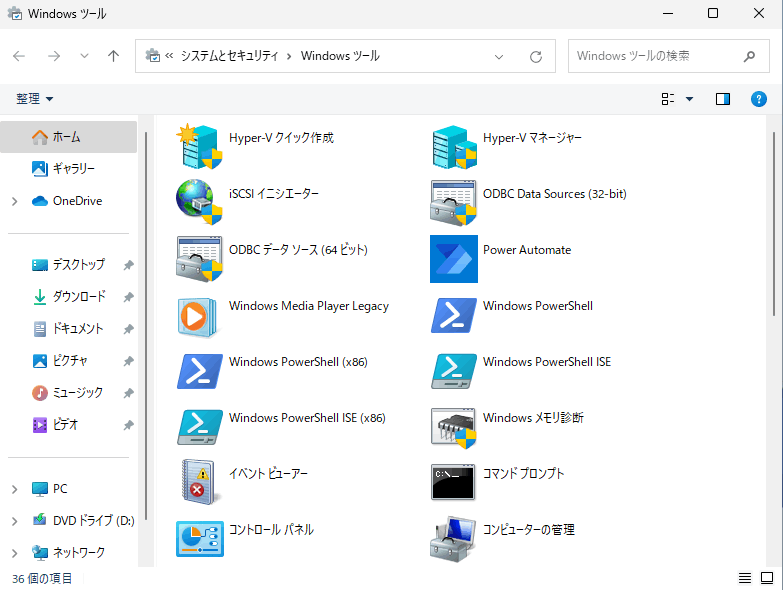Expand the hidden breadcrumb chevrons

[169, 56]
